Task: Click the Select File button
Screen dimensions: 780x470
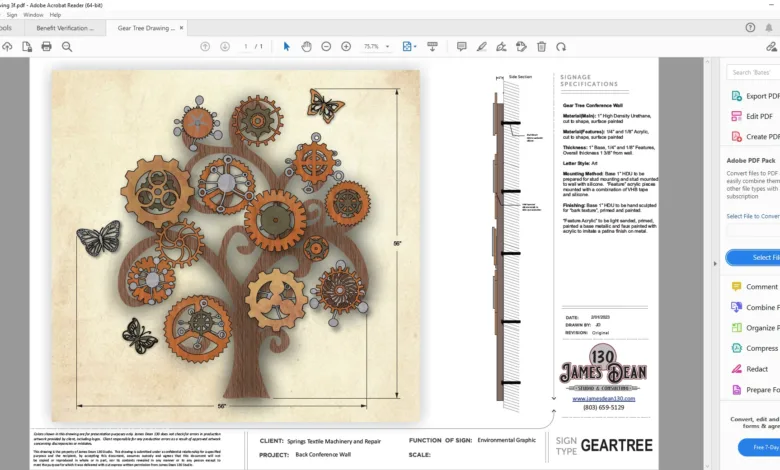Action: [753, 258]
